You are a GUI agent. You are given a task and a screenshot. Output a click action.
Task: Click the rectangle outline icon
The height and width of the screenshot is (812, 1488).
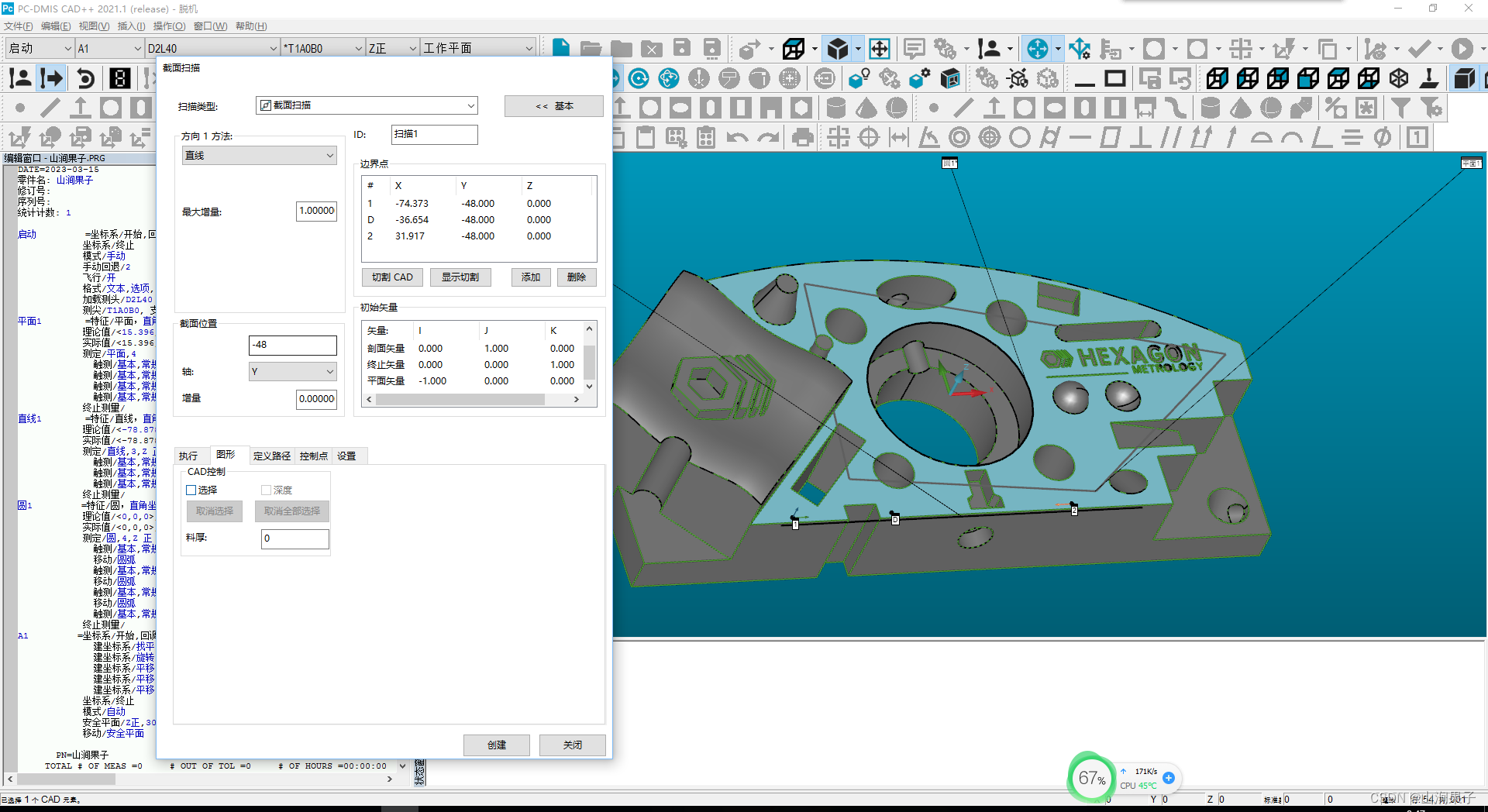pos(1115,78)
